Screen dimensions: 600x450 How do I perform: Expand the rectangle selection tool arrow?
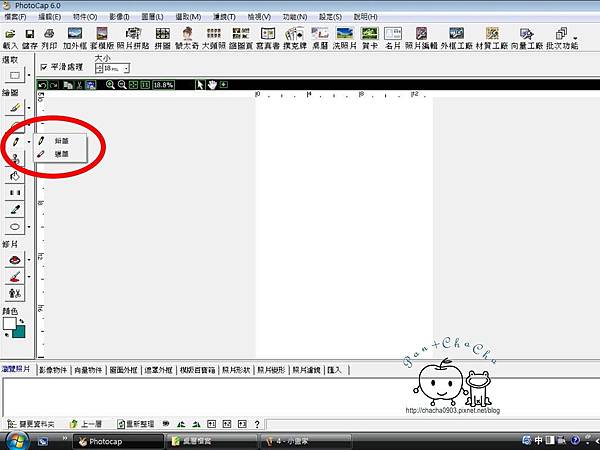[x=29, y=75]
